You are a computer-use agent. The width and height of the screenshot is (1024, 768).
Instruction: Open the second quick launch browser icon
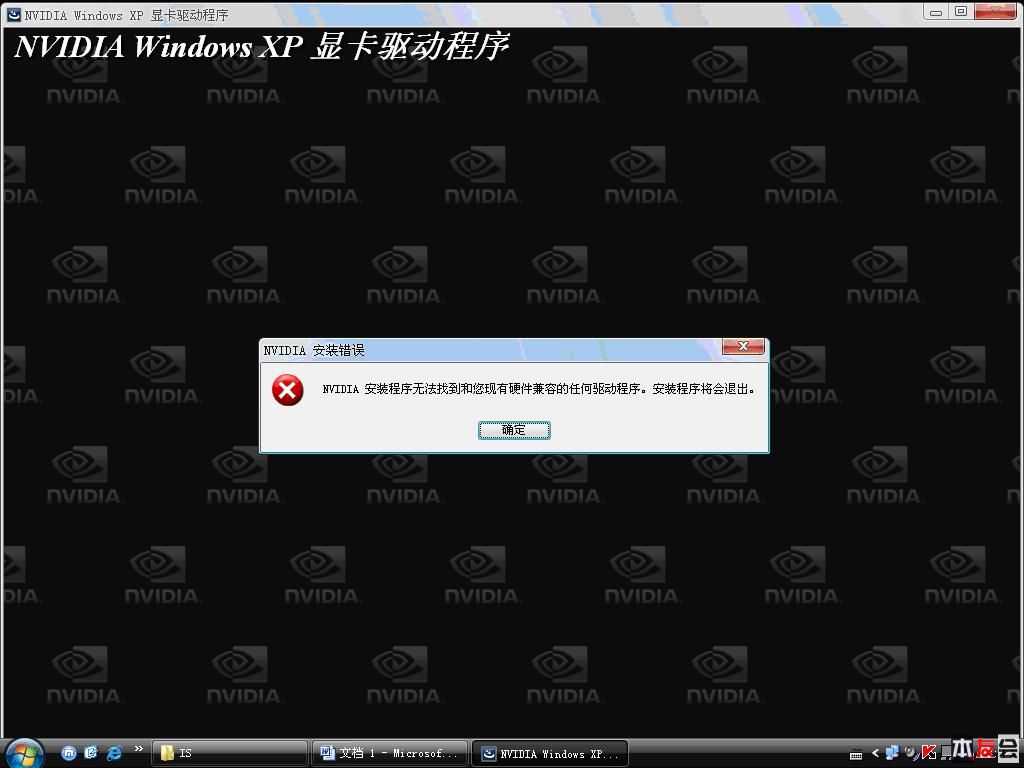(91, 753)
